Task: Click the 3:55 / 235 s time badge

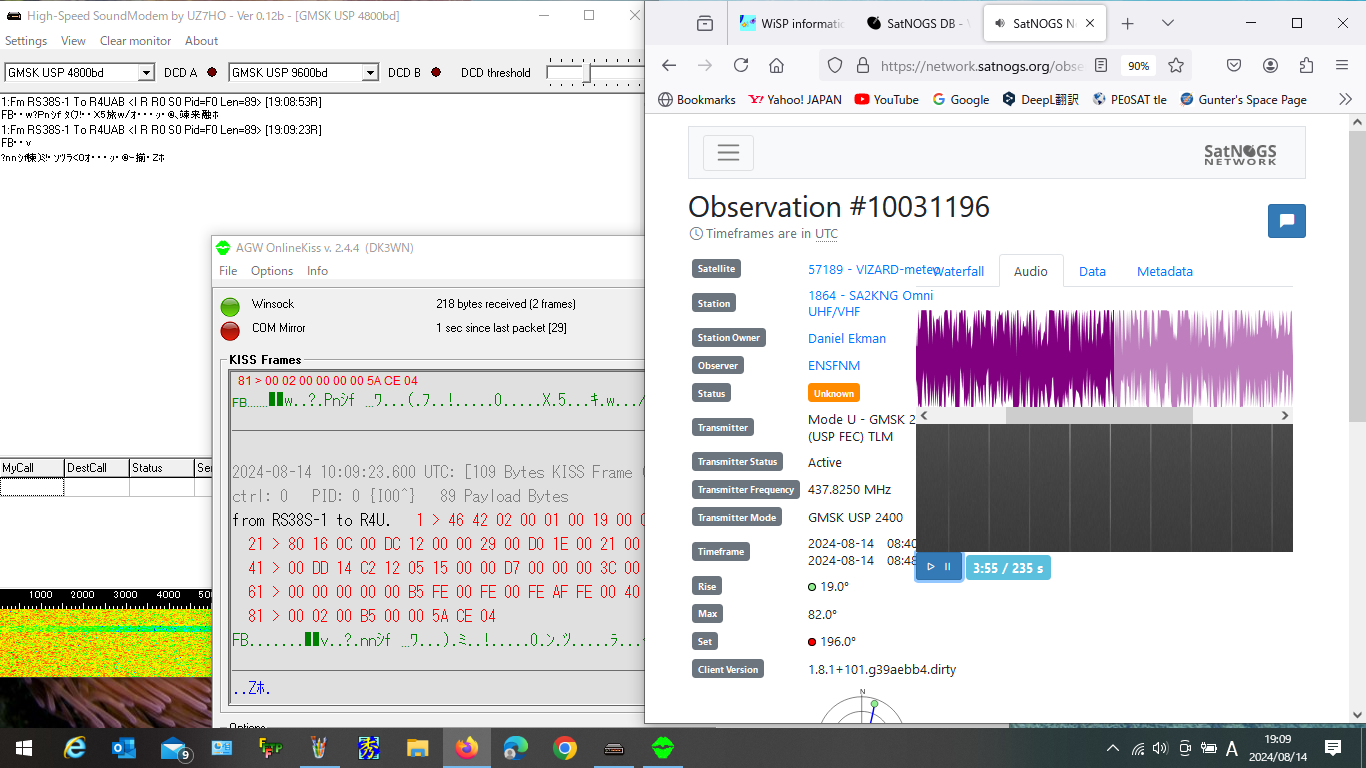Action: (1008, 568)
